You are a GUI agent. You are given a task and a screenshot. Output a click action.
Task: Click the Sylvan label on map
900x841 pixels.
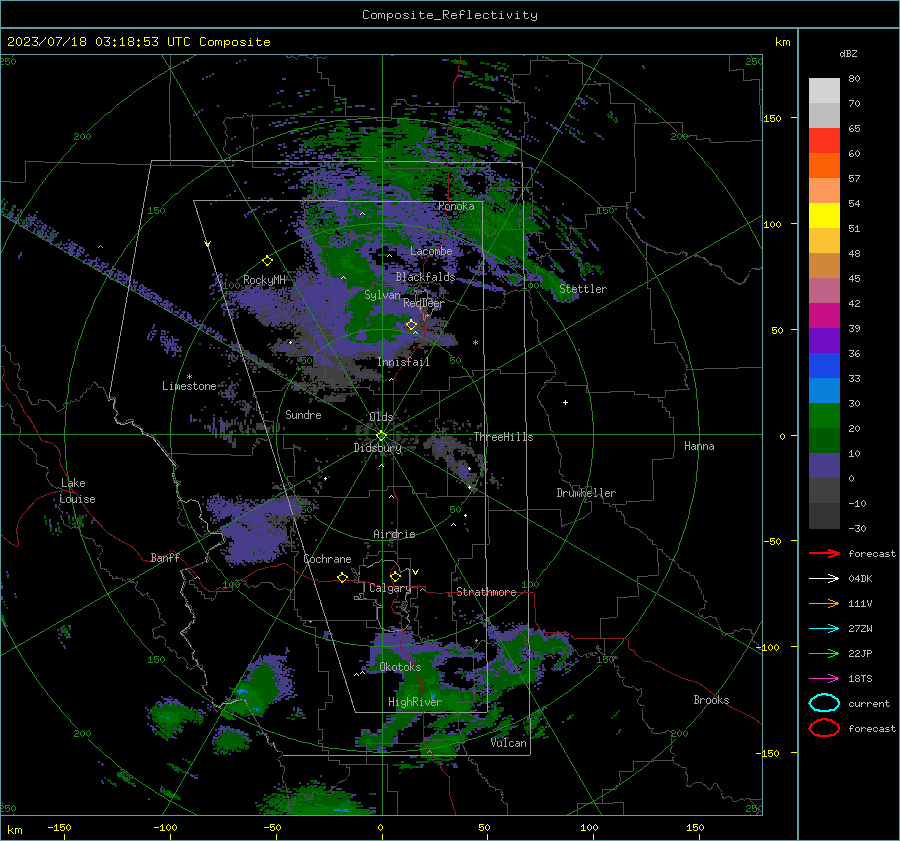tap(382, 295)
